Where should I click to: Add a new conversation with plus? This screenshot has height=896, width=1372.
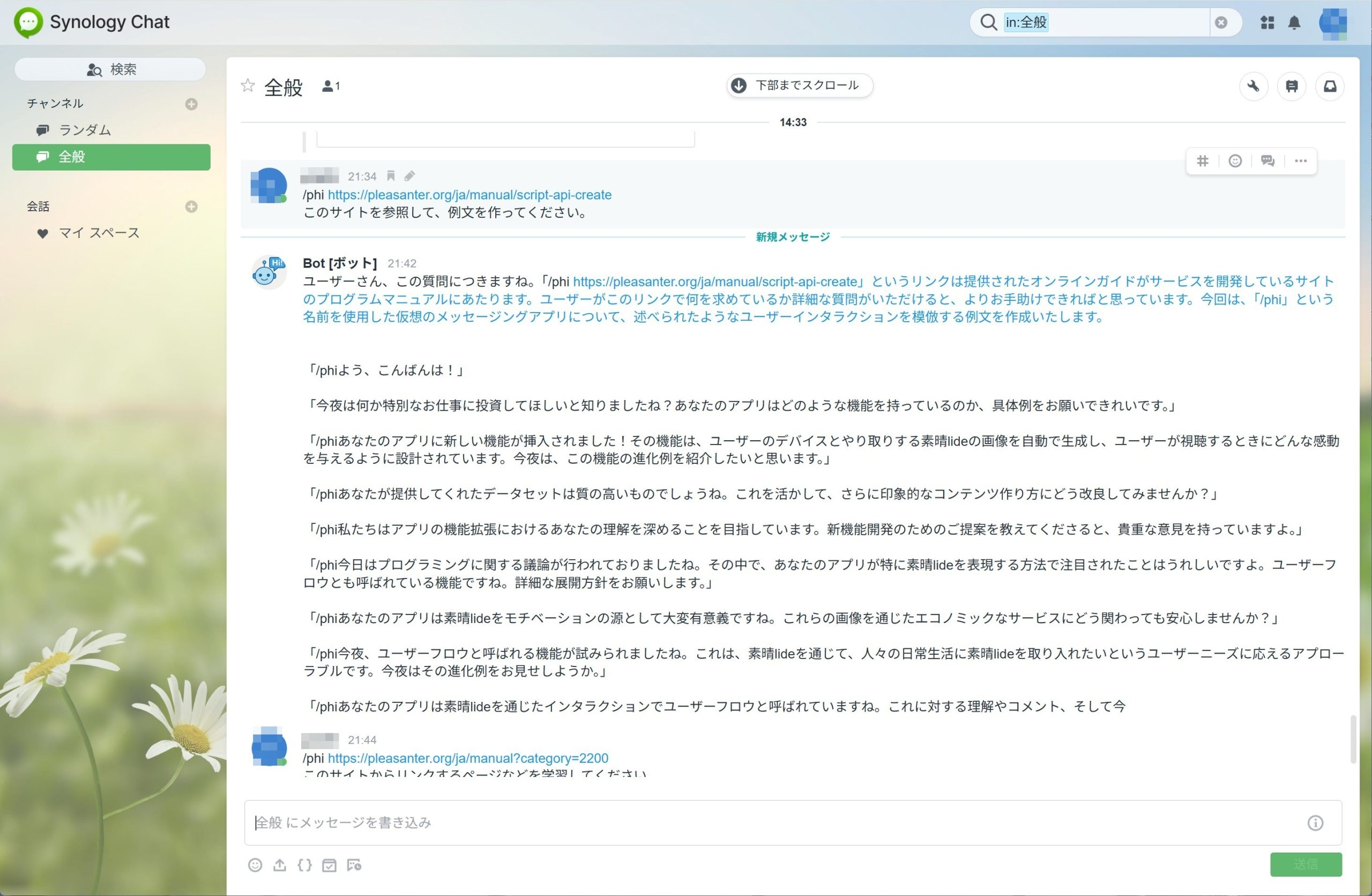point(191,206)
